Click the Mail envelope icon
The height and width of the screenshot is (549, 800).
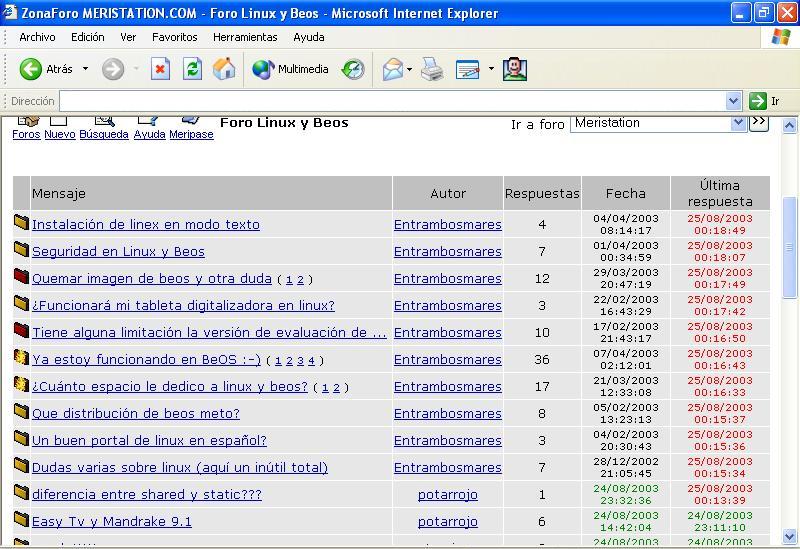[393, 69]
